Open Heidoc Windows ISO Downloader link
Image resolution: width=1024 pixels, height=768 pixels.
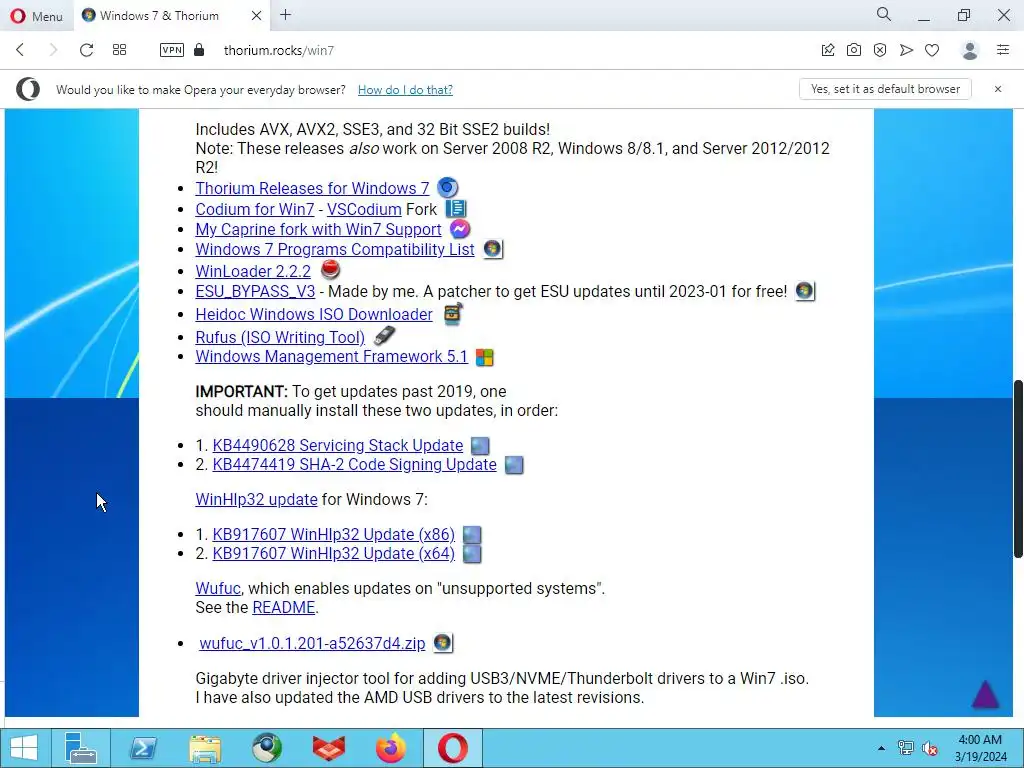[313, 314]
